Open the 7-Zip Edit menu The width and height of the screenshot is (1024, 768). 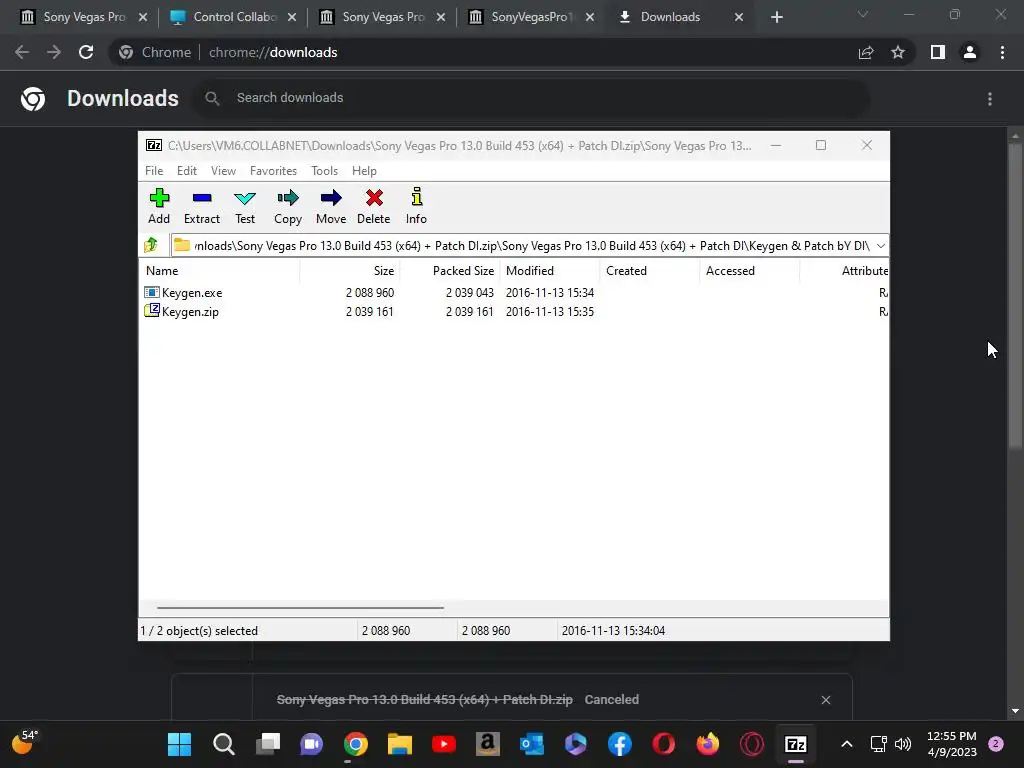(187, 170)
